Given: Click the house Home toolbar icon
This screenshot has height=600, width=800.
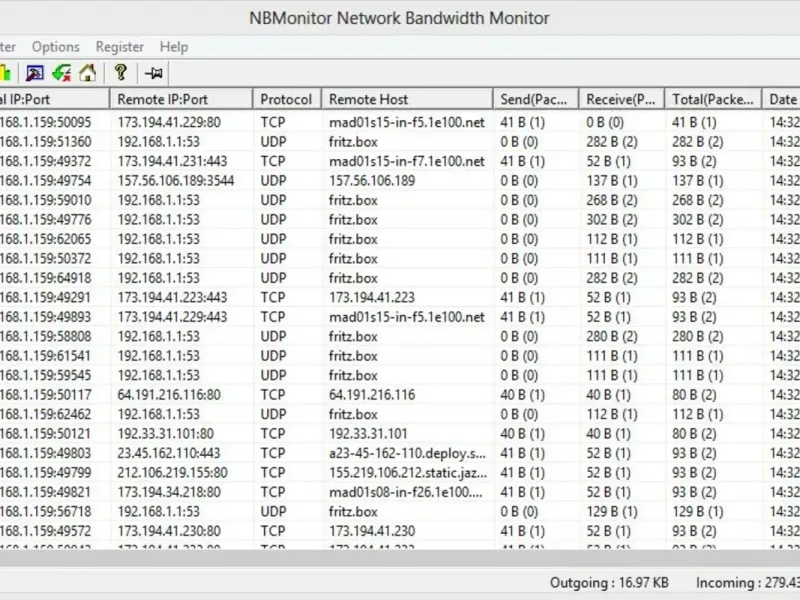Looking at the screenshot, I should click(88, 73).
